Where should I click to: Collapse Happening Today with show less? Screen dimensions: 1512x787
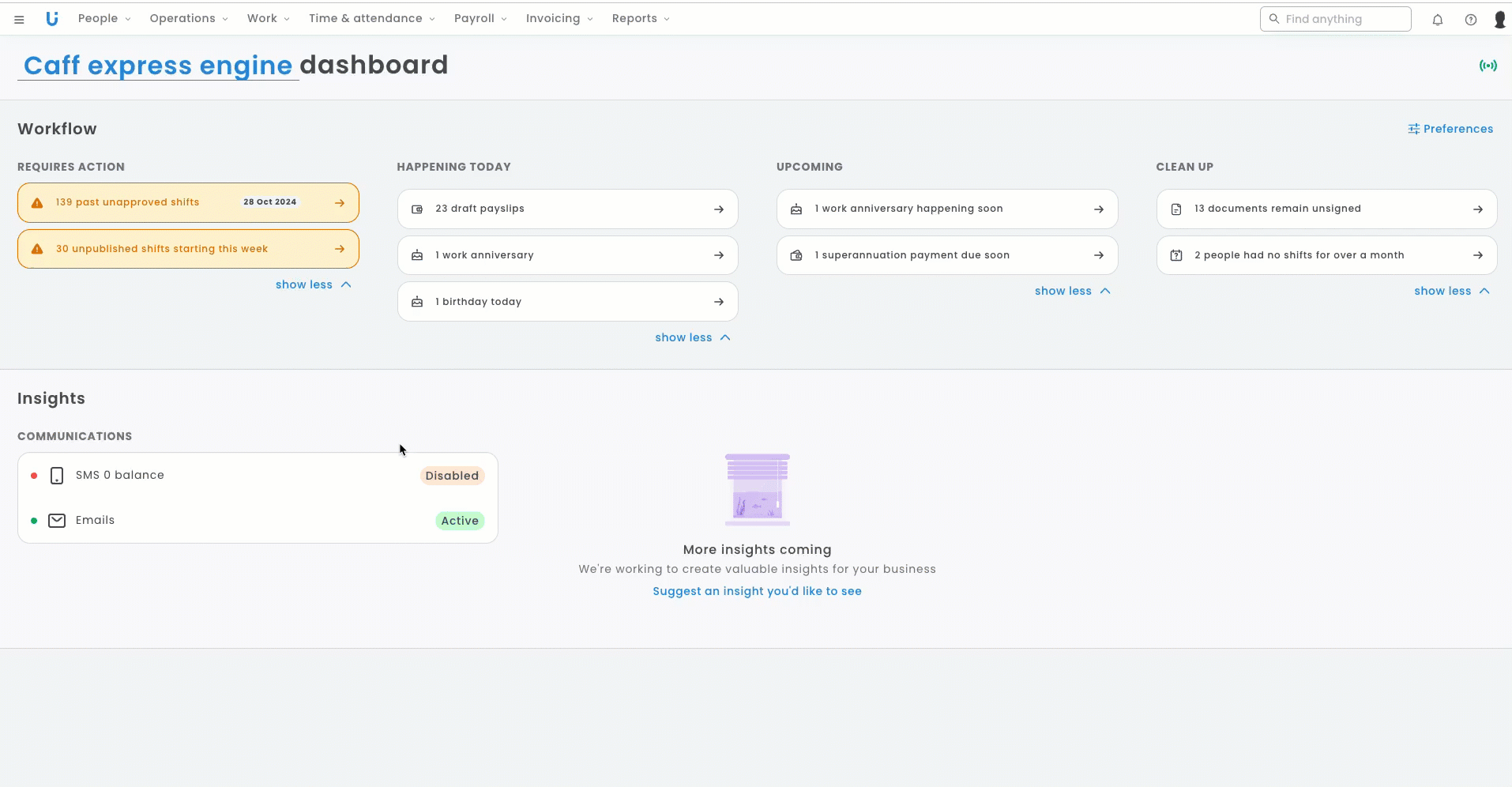pos(692,337)
